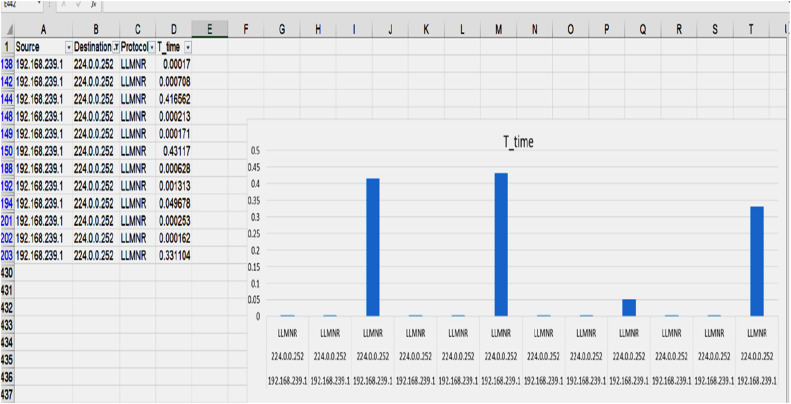Select row header 203
The image size is (791, 404).
(x=8, y=255)
